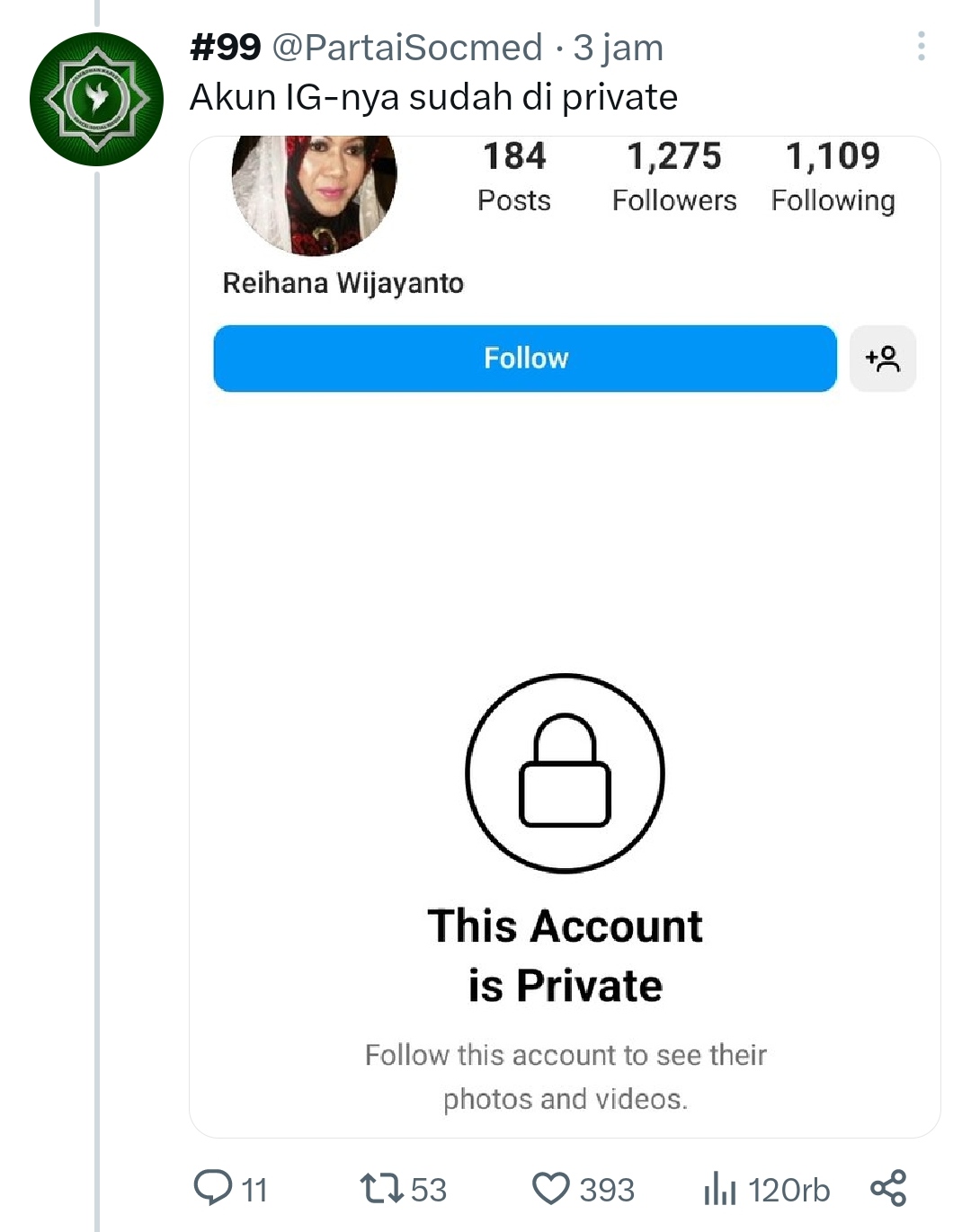This screenshot has width=971, height=1232.
Task: View analytics via bar chart icon
Action: click(720, 1188)
